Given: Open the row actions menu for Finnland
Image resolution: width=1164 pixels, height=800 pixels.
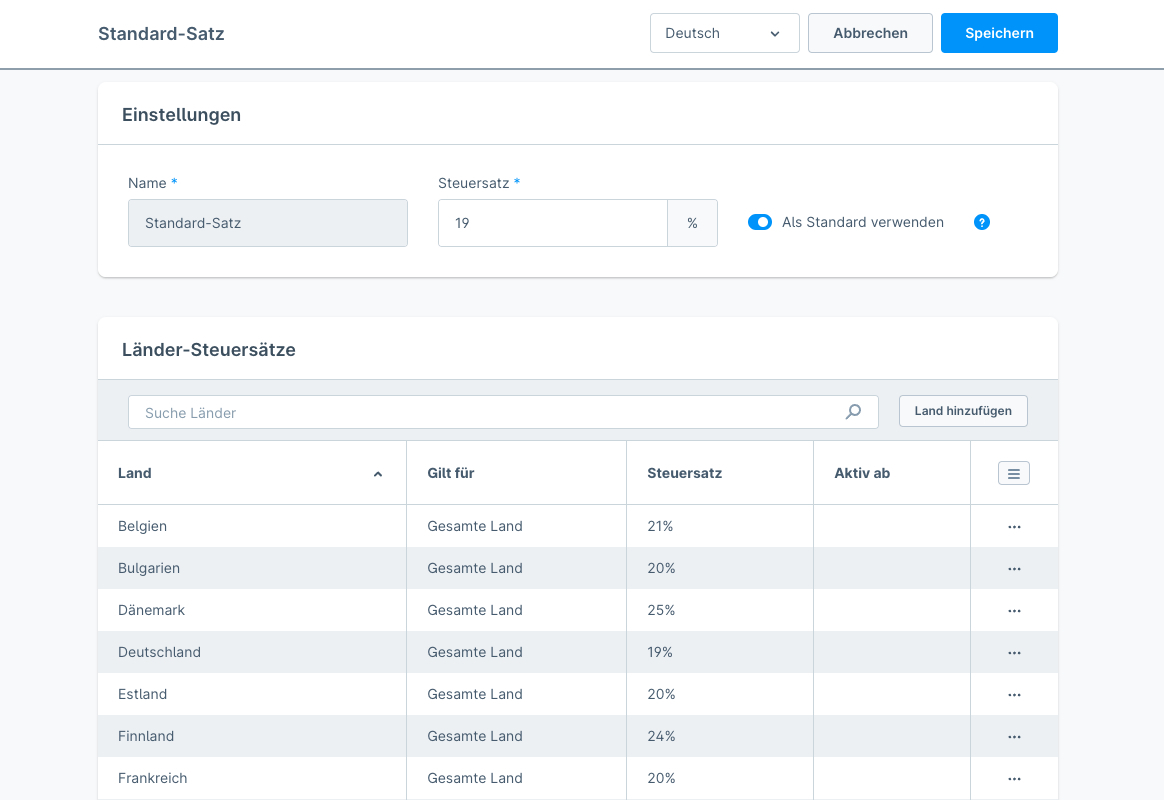Looking at the screenshot, I should pyautogui.click(x=1014, y=736).
